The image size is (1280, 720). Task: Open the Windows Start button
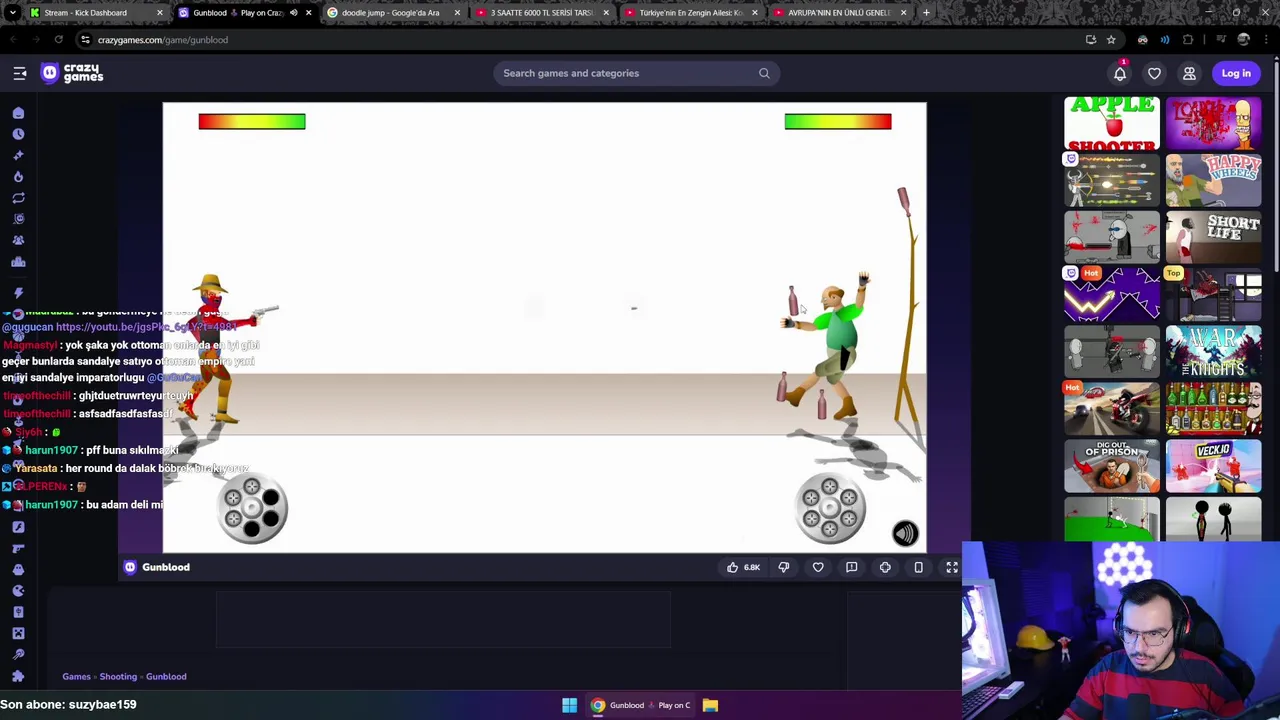click(569, 705)
